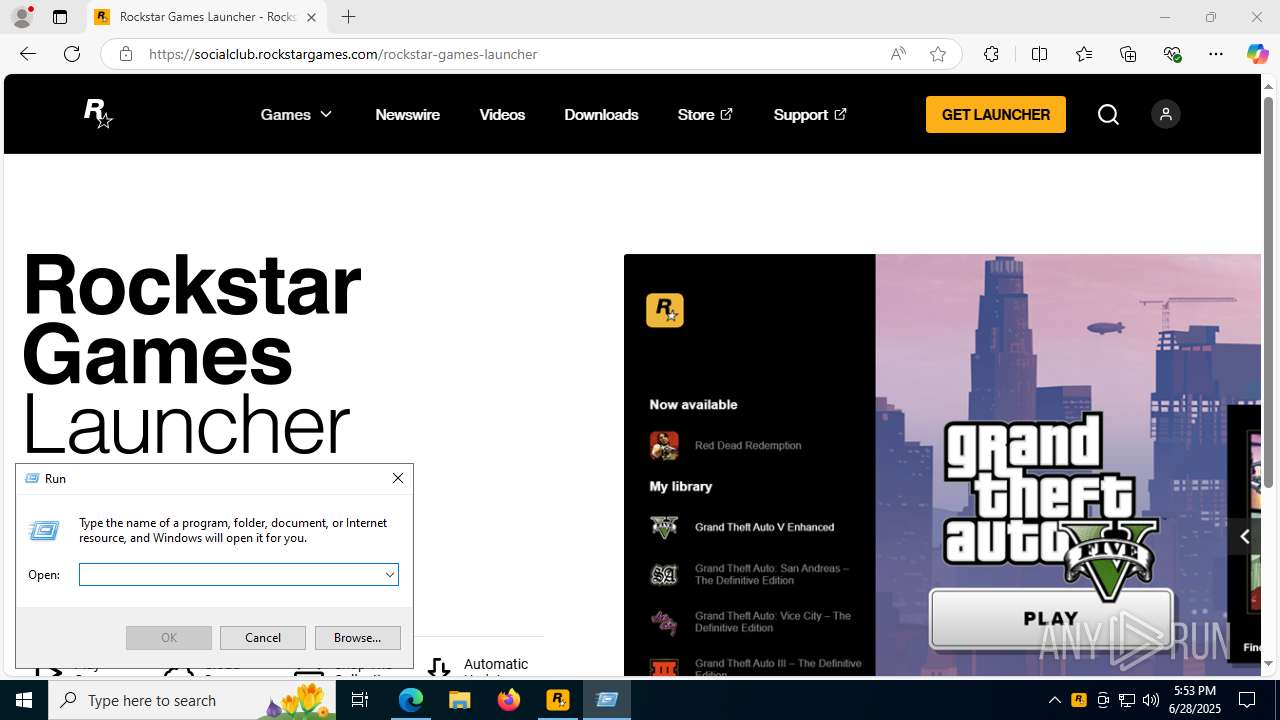Click Red Dead Redemption library entry text
The height and width of the screenshot is (720, 1280).
point(748,445)
